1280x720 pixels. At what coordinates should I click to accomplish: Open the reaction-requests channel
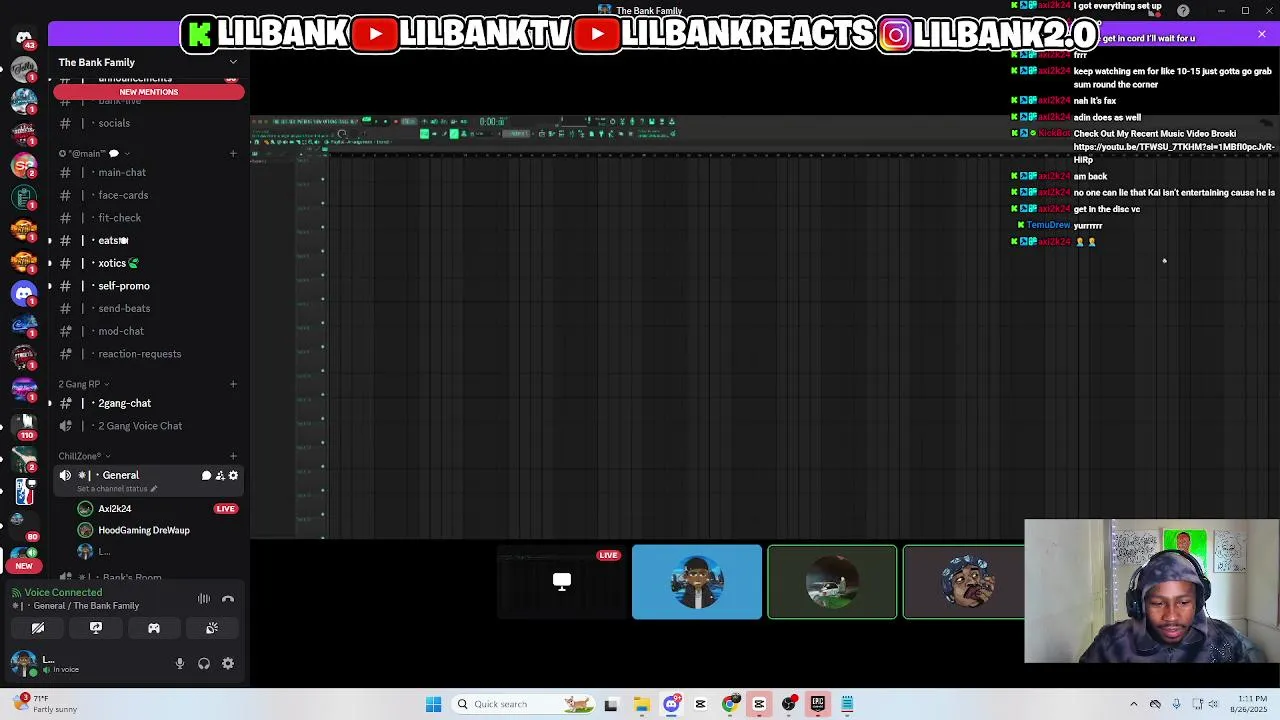(x=148, y=354)
